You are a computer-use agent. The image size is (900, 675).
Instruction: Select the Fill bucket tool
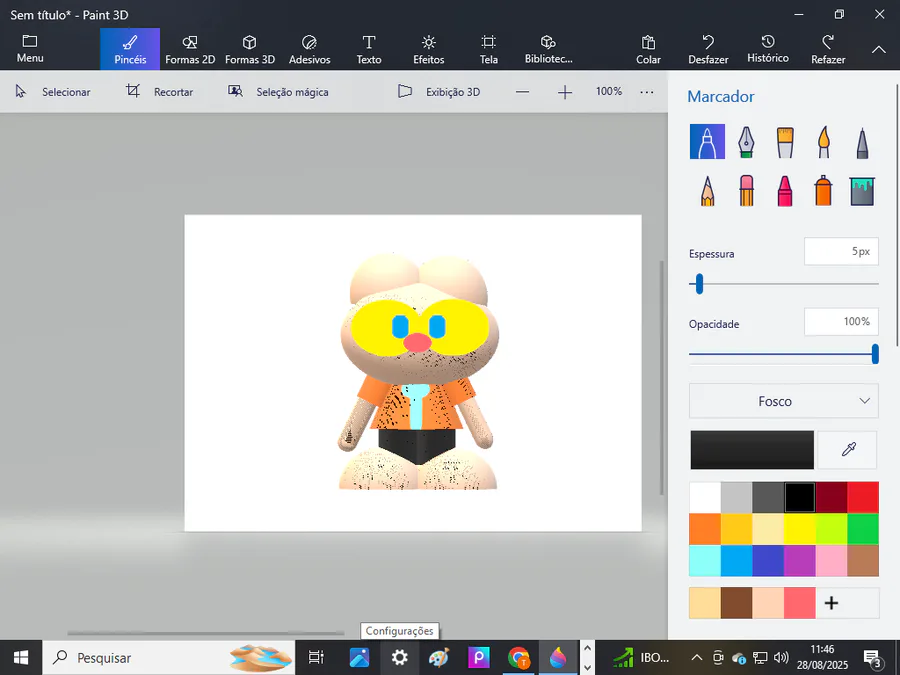(x=862, y=191)
